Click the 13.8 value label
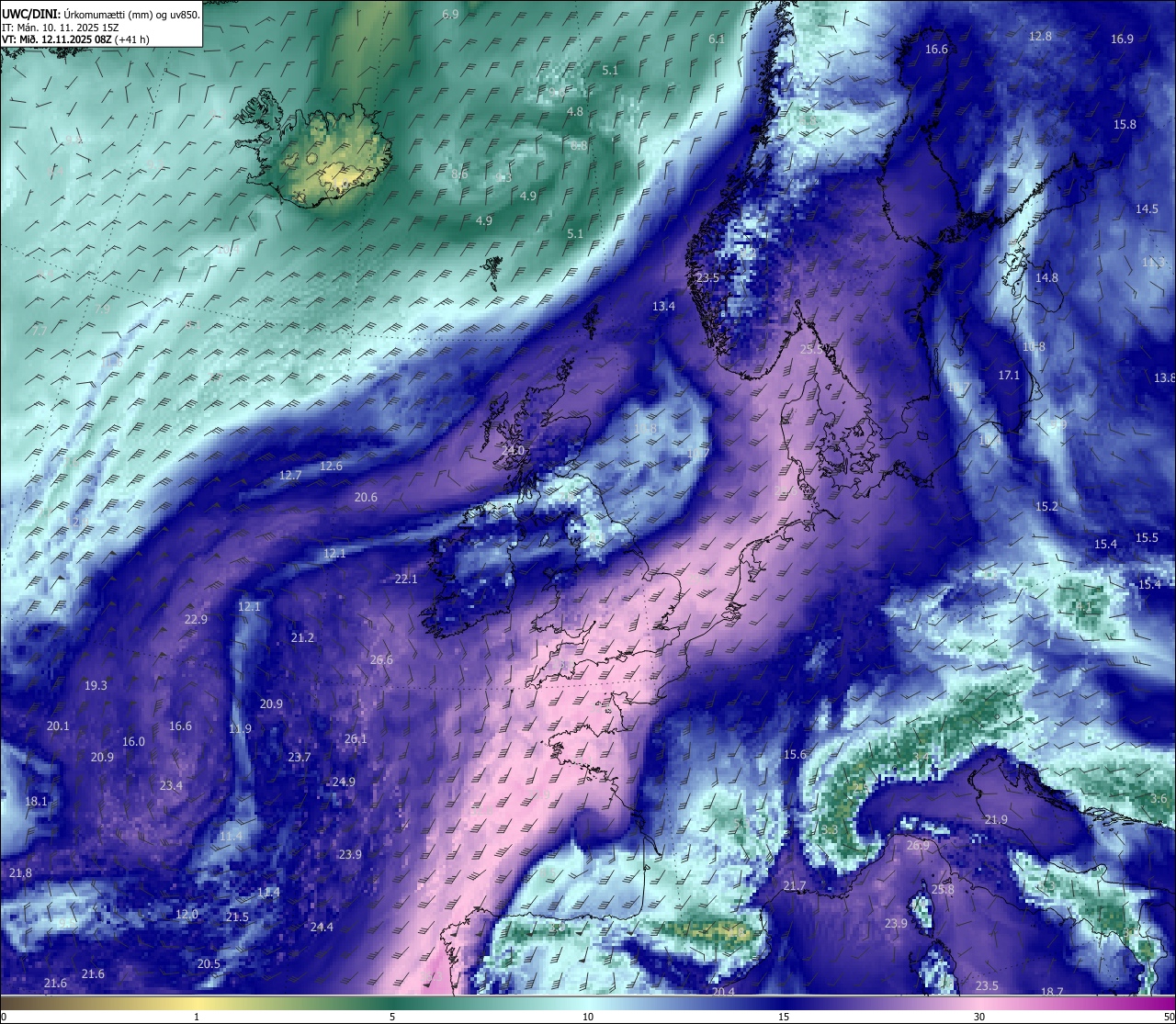Image resolution: width=1176 pixels, height=1024 pixels. coord(1164,378)
